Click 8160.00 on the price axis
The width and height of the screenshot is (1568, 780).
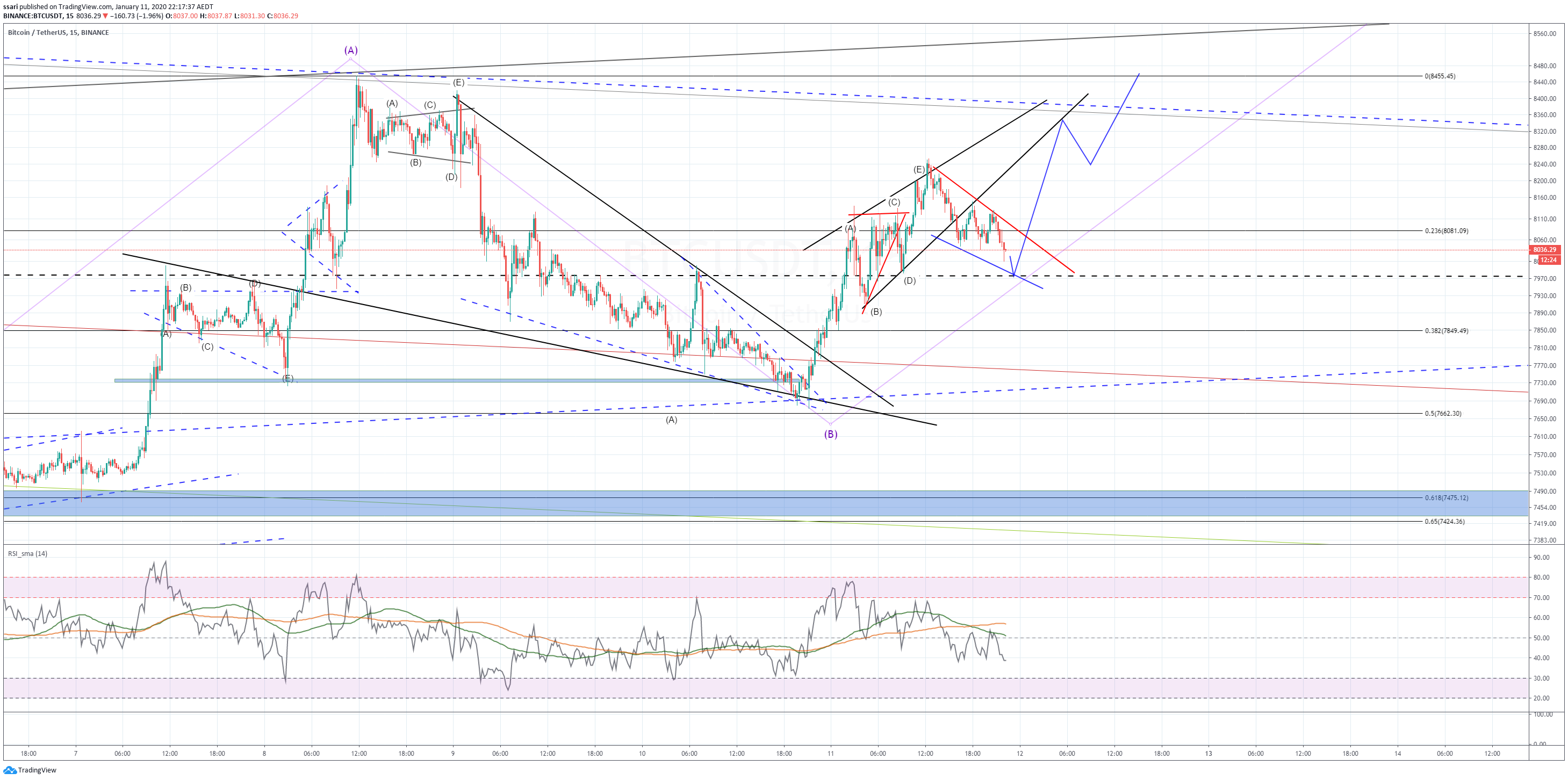pos(1545,198)
